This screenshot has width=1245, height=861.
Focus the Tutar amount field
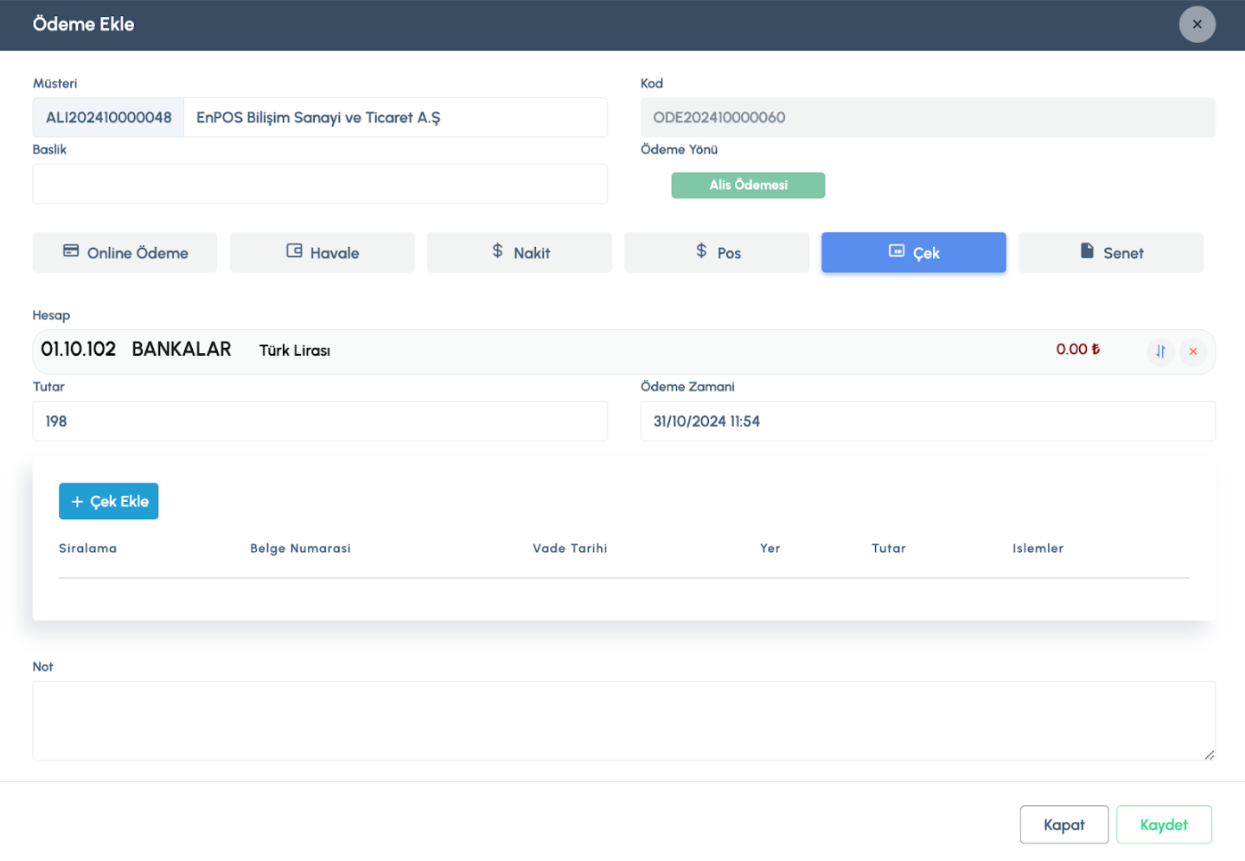click(320, 421)
